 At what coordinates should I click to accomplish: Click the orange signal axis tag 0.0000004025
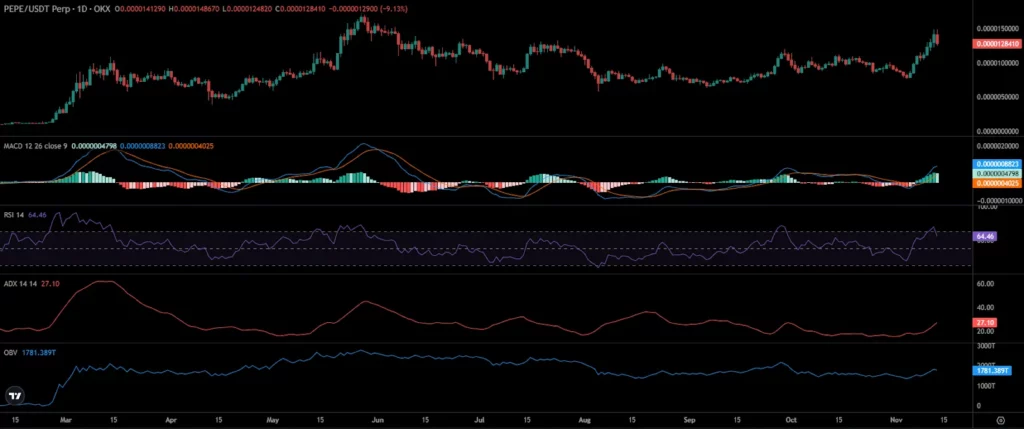tap(996, 183)
